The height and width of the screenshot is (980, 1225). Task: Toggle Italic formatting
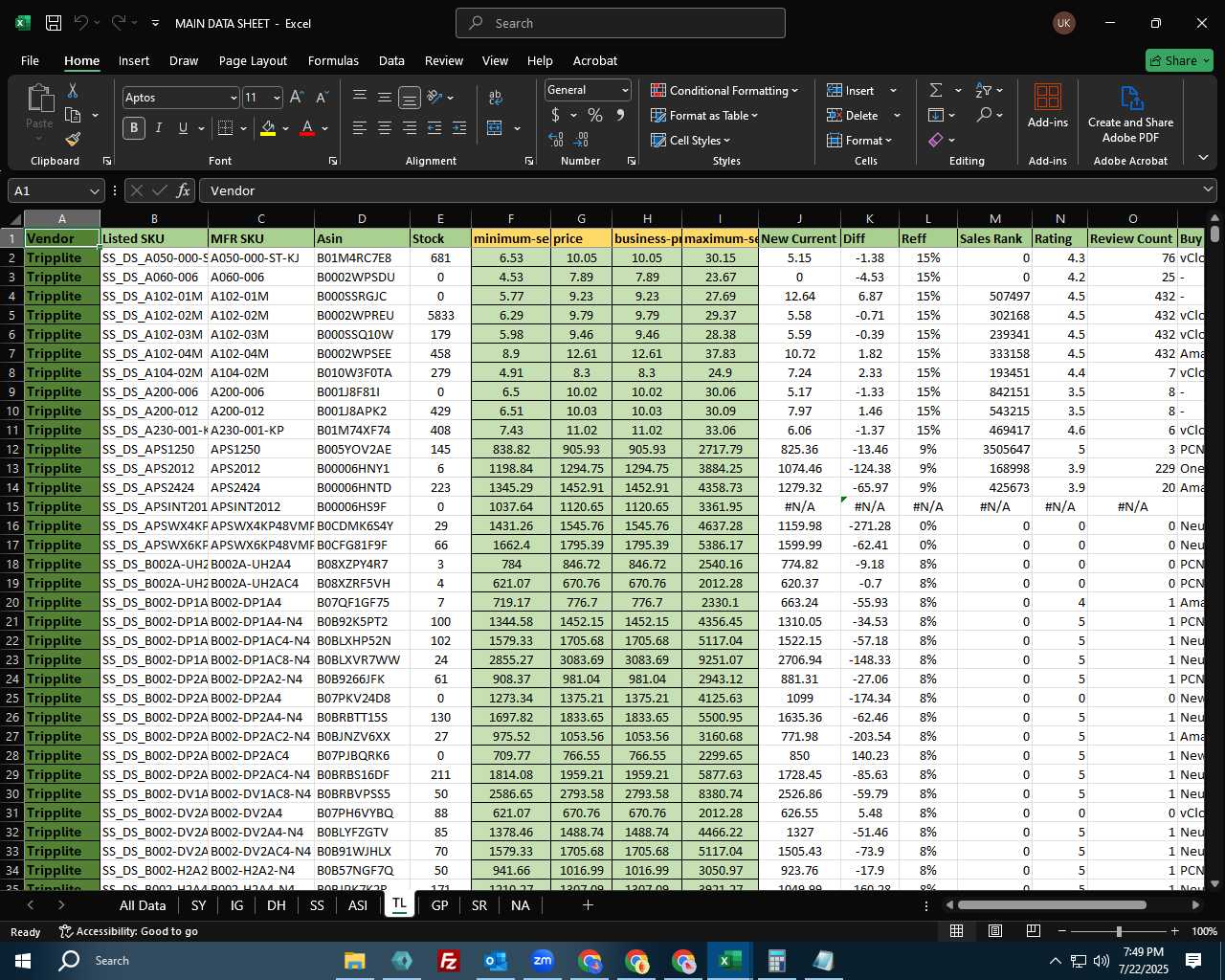pos(158,128)
